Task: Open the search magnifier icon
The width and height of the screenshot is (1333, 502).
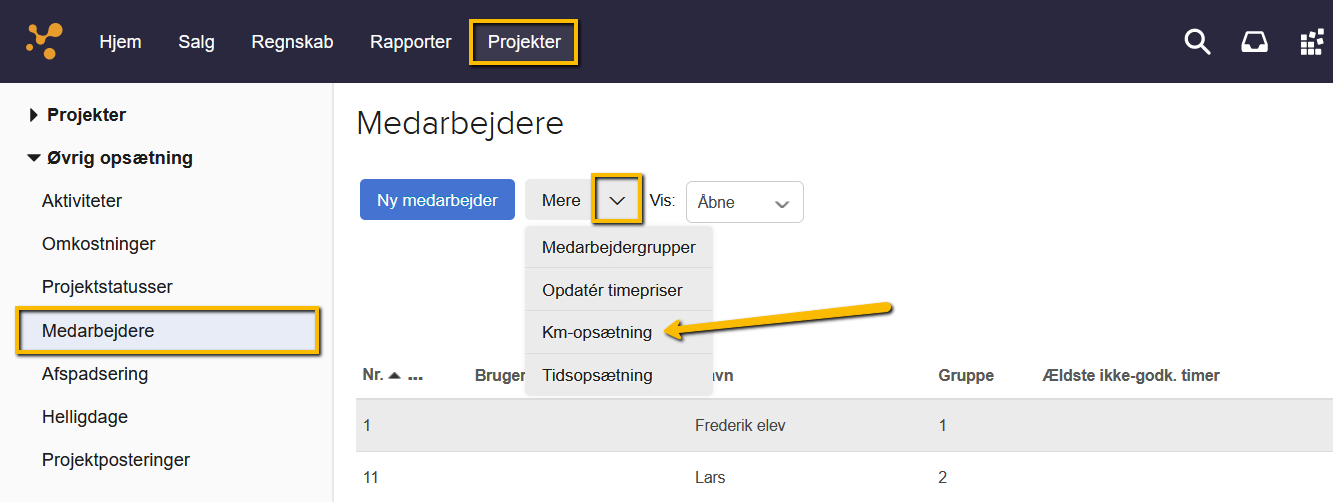Action: tap(1197, 42)
